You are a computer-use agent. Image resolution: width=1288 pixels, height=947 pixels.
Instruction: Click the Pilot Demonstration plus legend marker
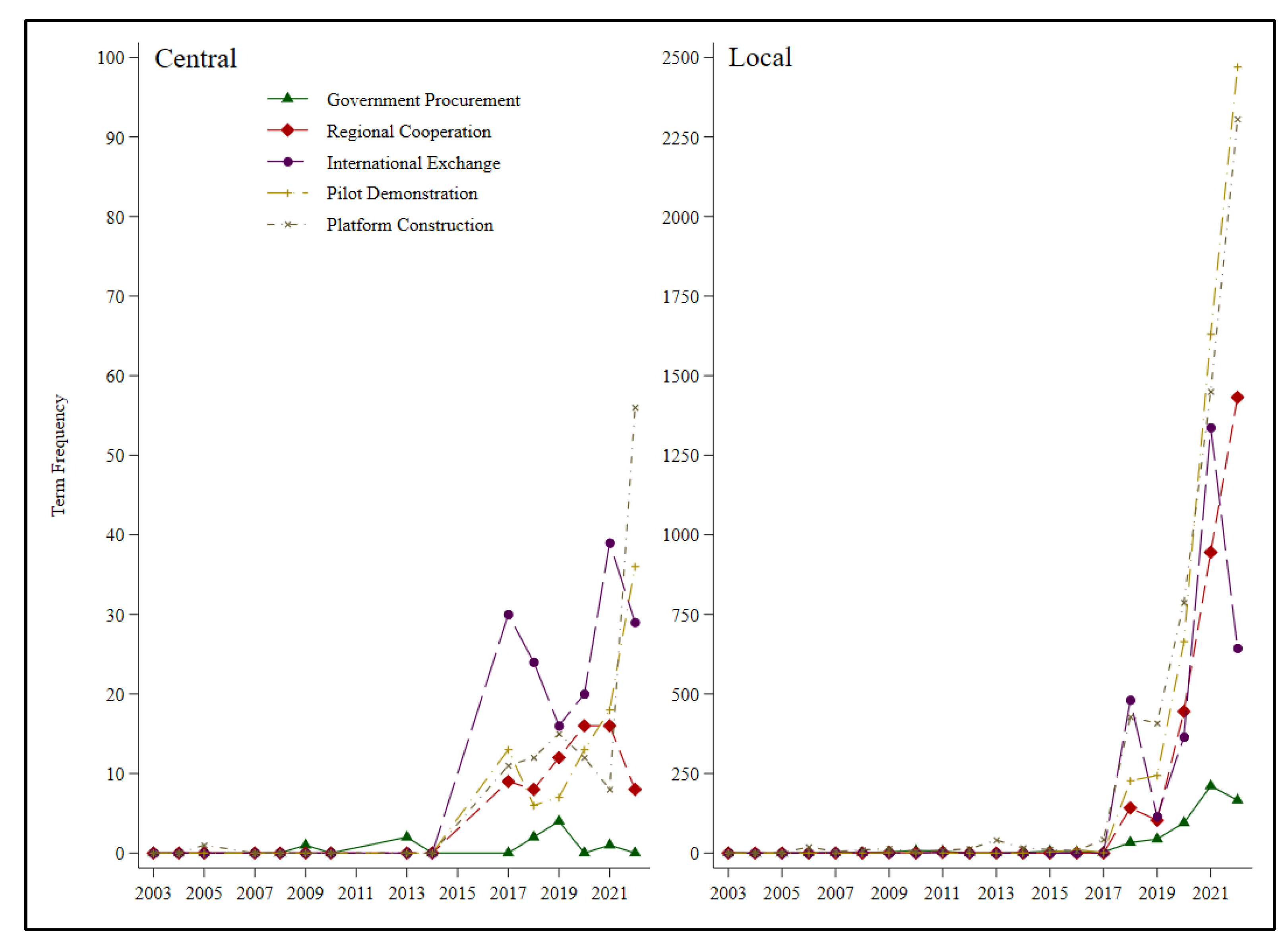288,193
